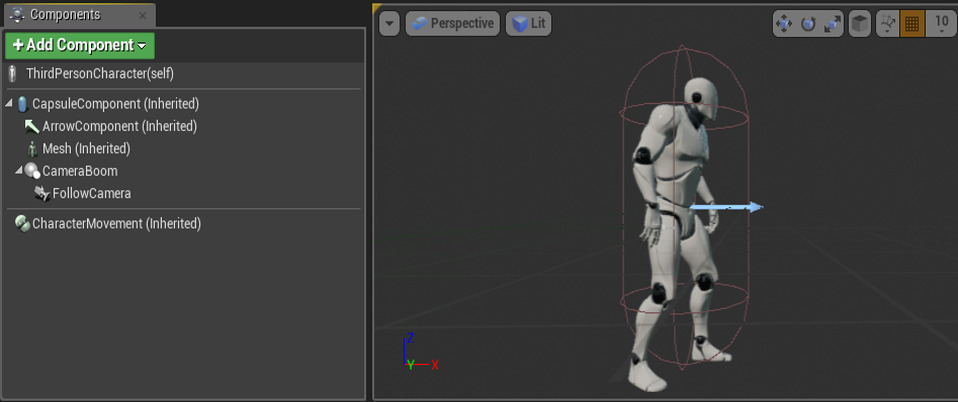Image resolution: width=958 pixels, height=402 pixels.
Task: Select the Mesh (Inherited) component
Action: [x=86, y=149]
